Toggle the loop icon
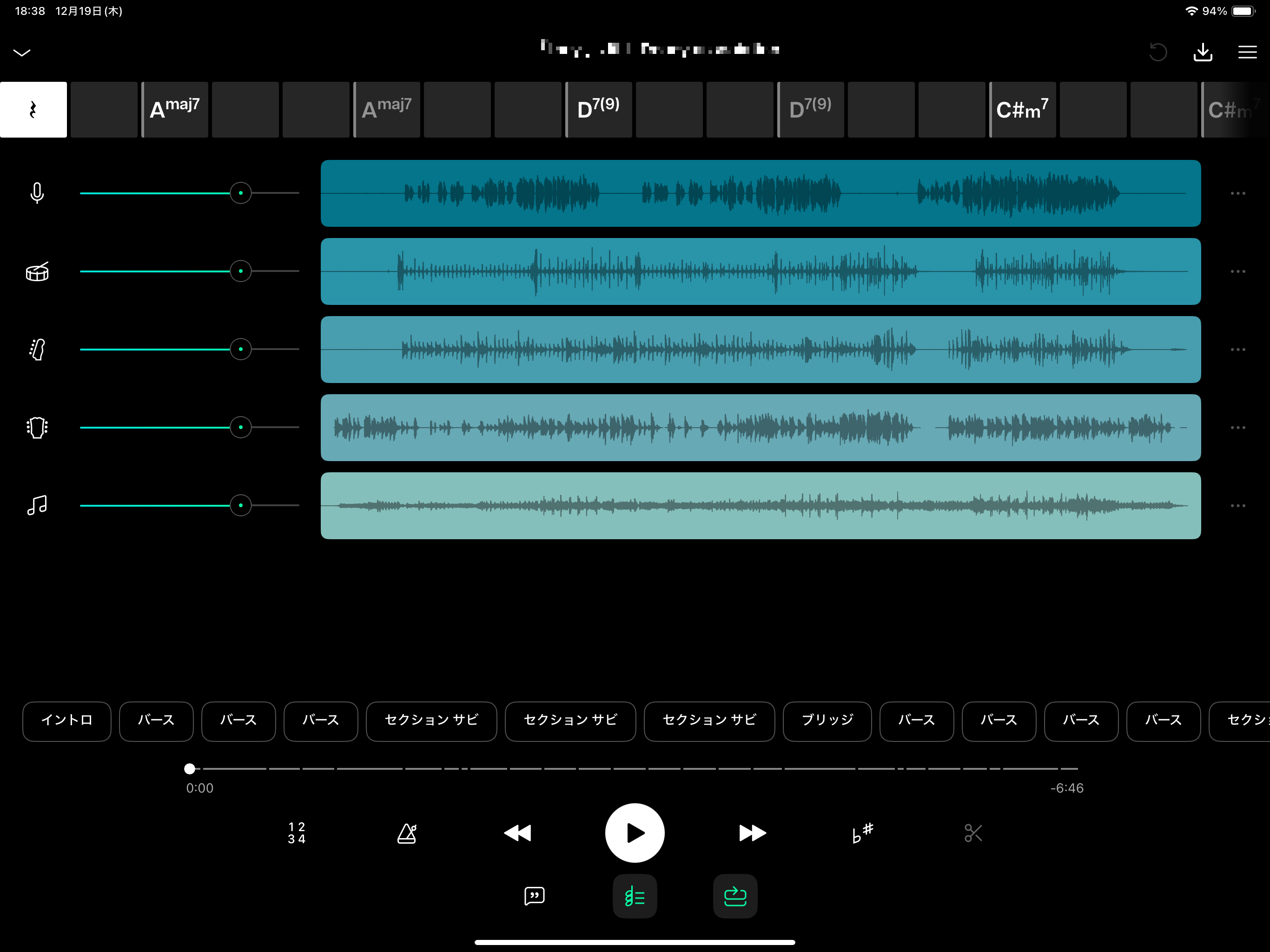Screen dimensions: 1270x952 (x=735, y=896)
